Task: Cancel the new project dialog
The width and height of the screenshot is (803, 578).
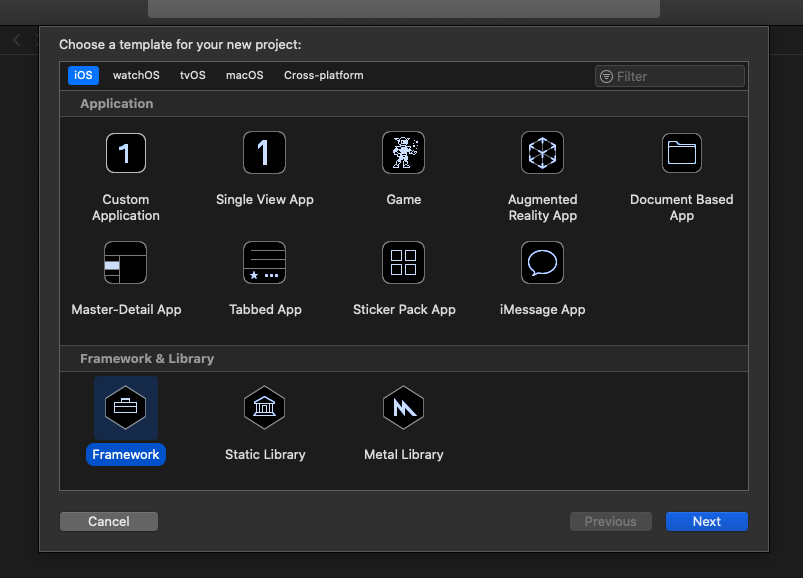Action: [x=109, y=521]
